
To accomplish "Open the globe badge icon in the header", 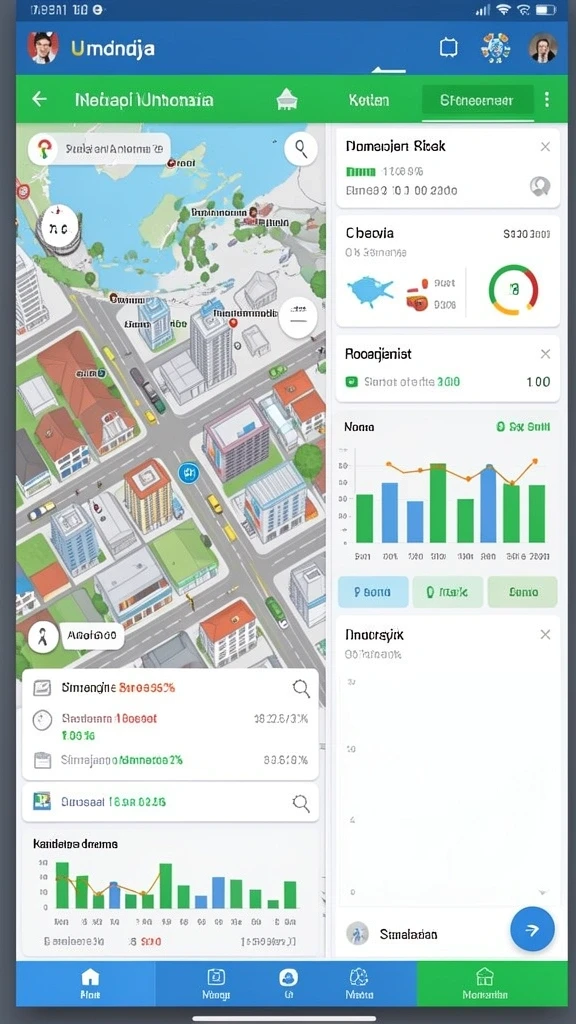I will [494, 48].
